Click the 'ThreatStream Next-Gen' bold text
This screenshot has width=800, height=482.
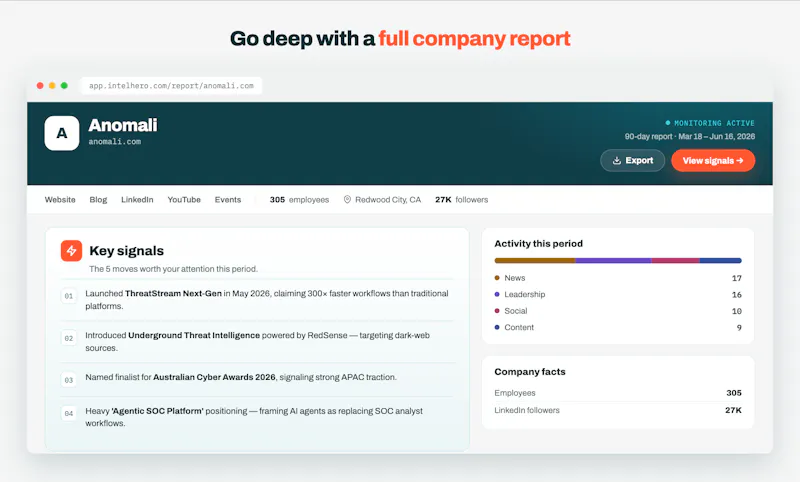(173, 293)
